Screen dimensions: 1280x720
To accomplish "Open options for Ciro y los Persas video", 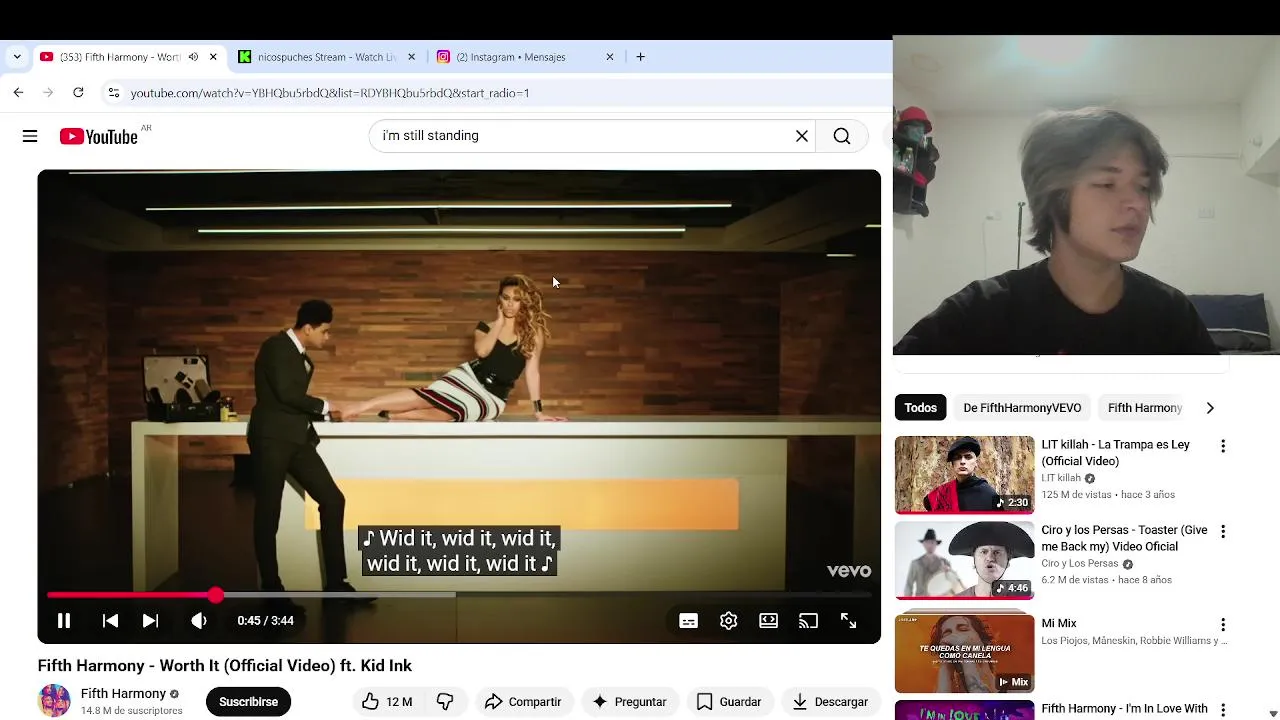I will click(1222, 531).
